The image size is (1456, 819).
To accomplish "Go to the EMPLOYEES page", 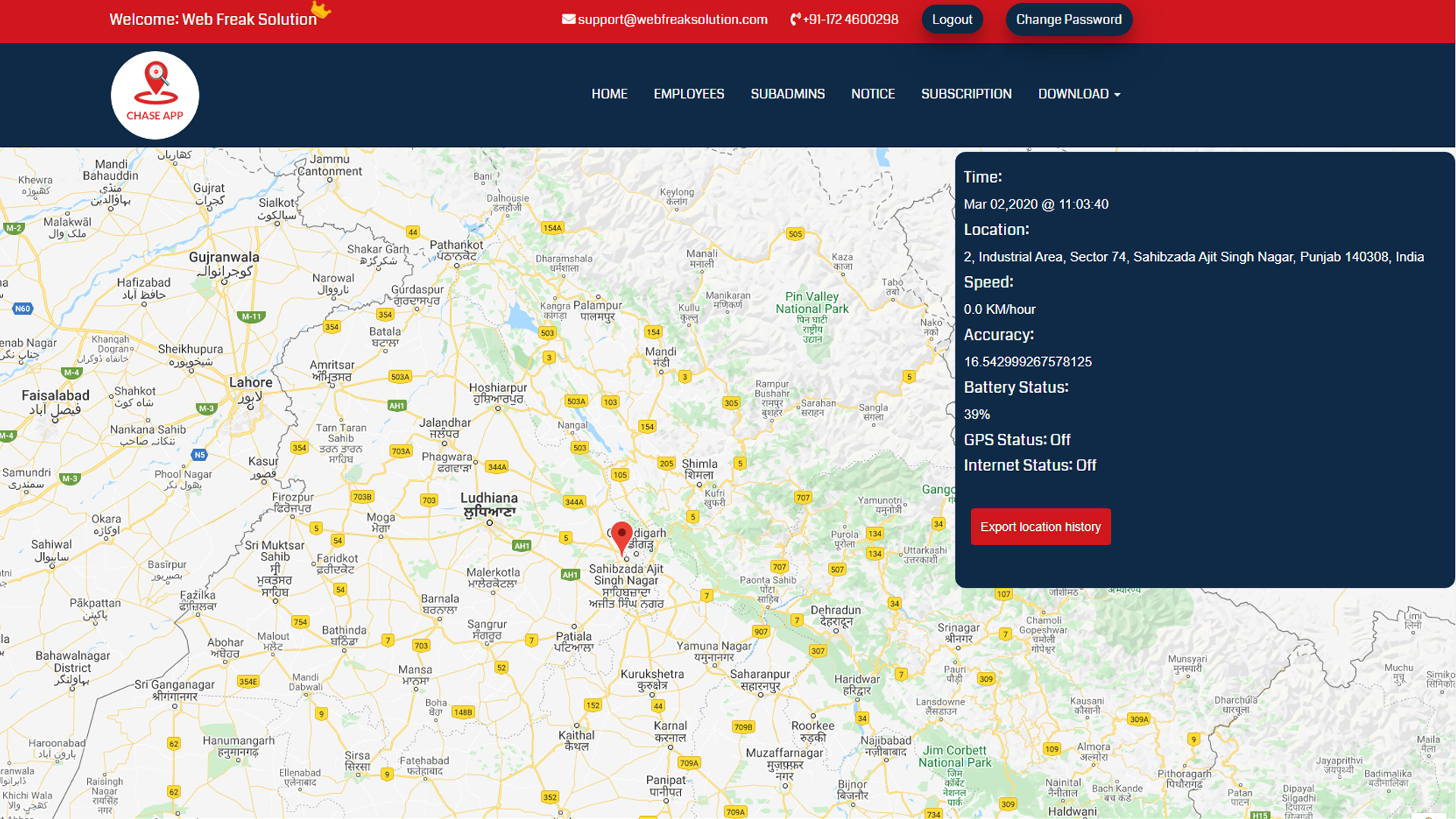I will pos(689,94).
